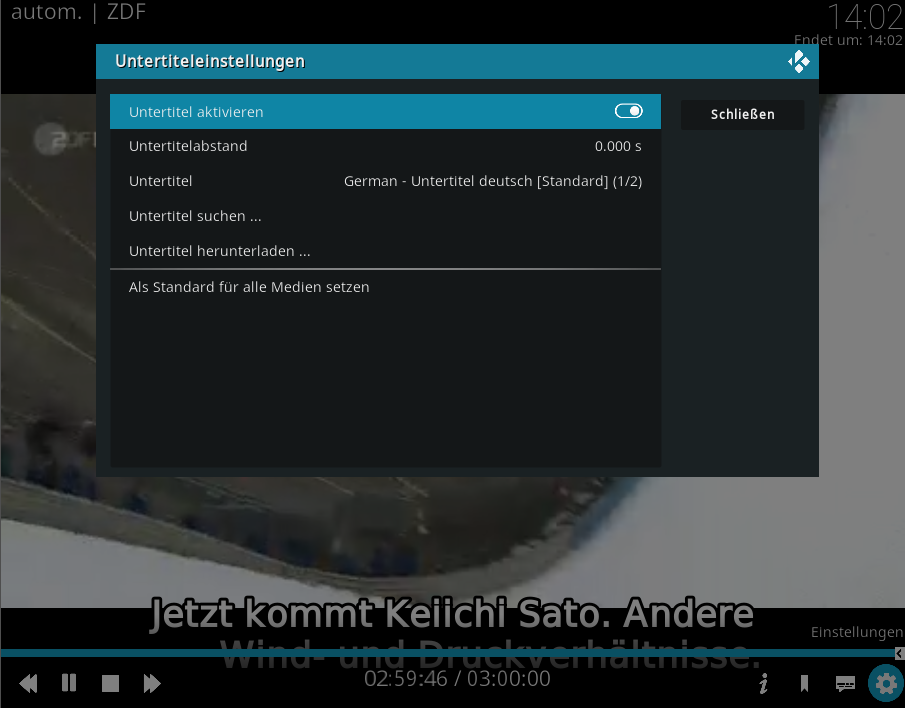
Task: Select the Untertitel language row
Action: [385, 181]
